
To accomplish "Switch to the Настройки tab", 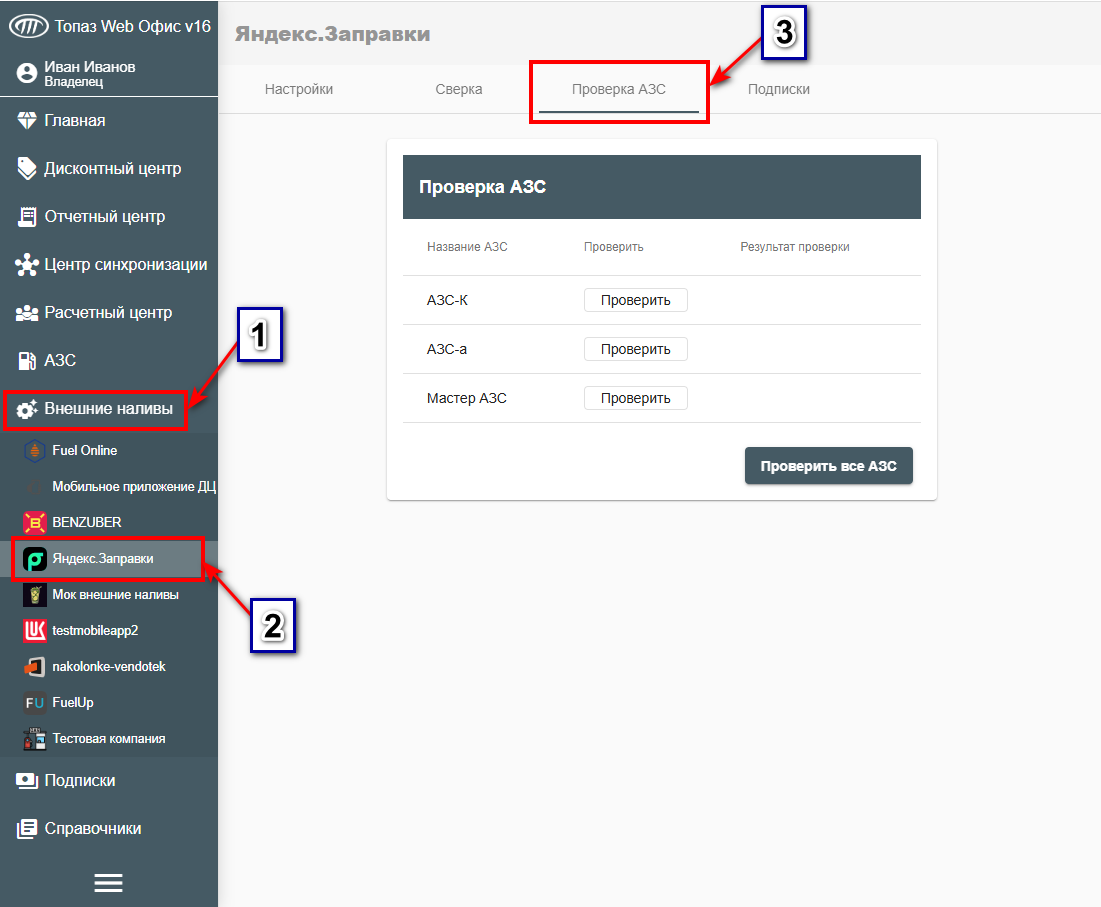I will [x=299, y=90].
